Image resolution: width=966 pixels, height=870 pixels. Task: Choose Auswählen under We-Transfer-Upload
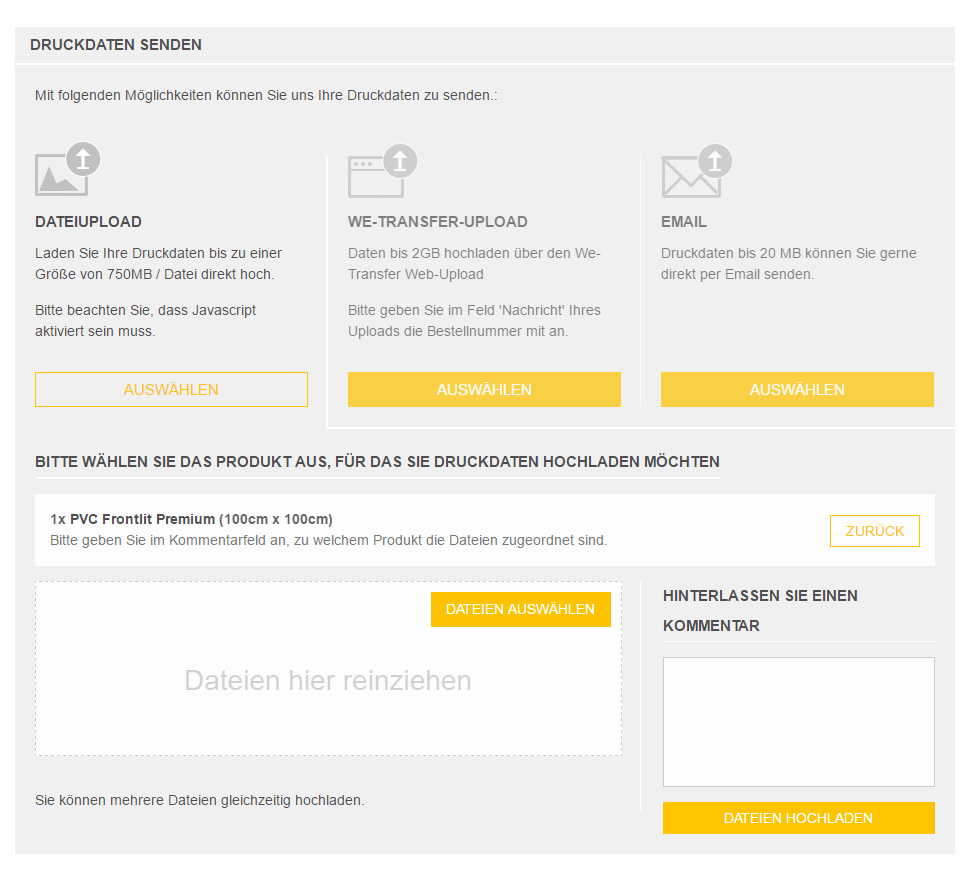(484, 389)
